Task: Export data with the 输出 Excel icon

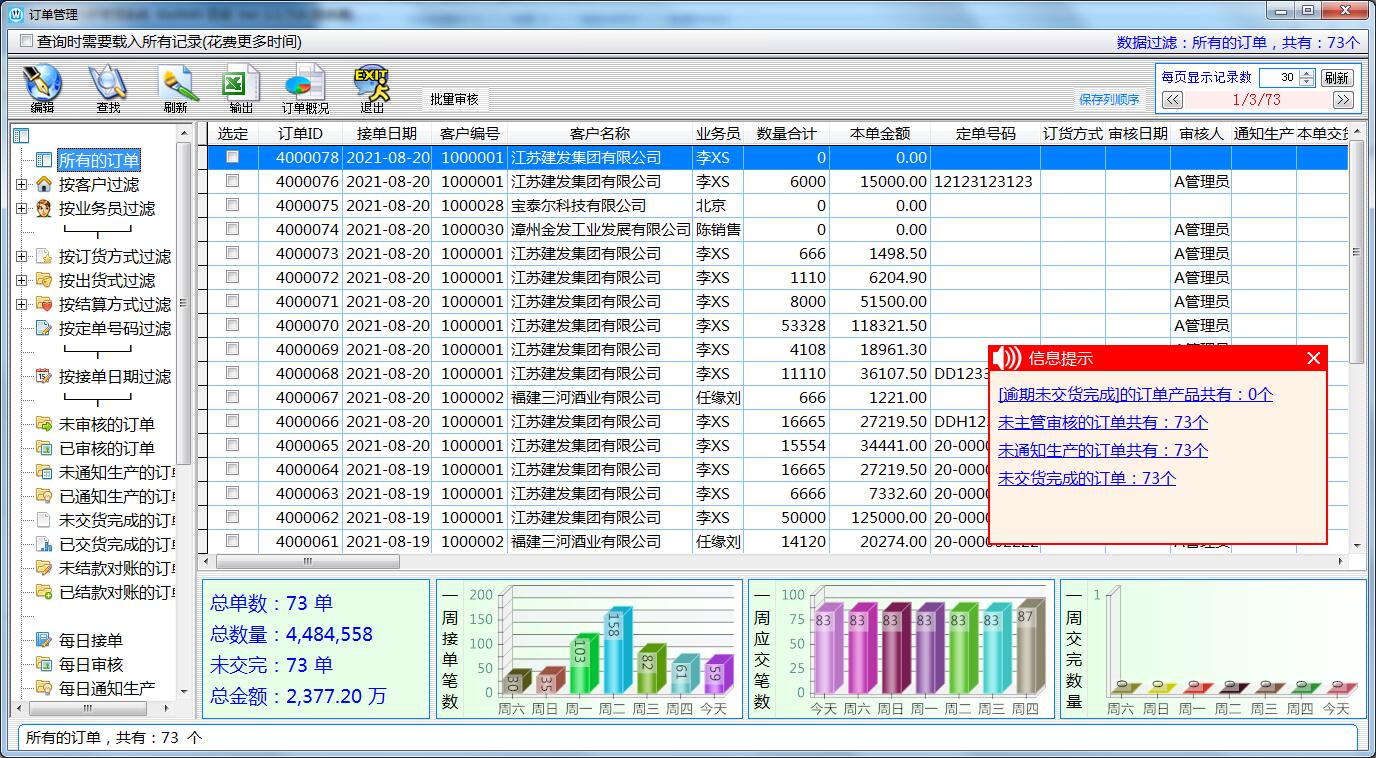Action: click(241, 83)
